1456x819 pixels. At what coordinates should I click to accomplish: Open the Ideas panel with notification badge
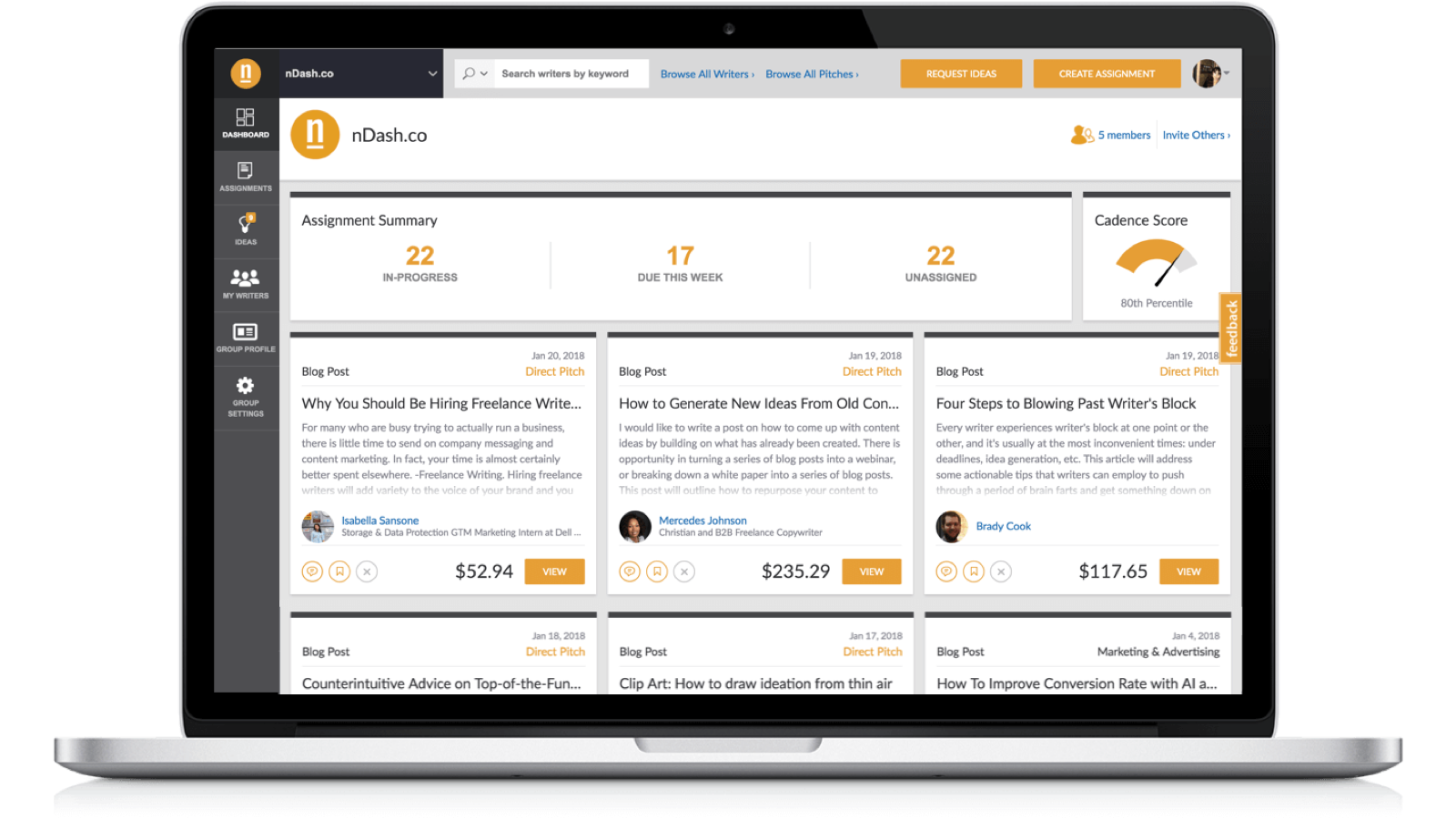tap(245, 229)
